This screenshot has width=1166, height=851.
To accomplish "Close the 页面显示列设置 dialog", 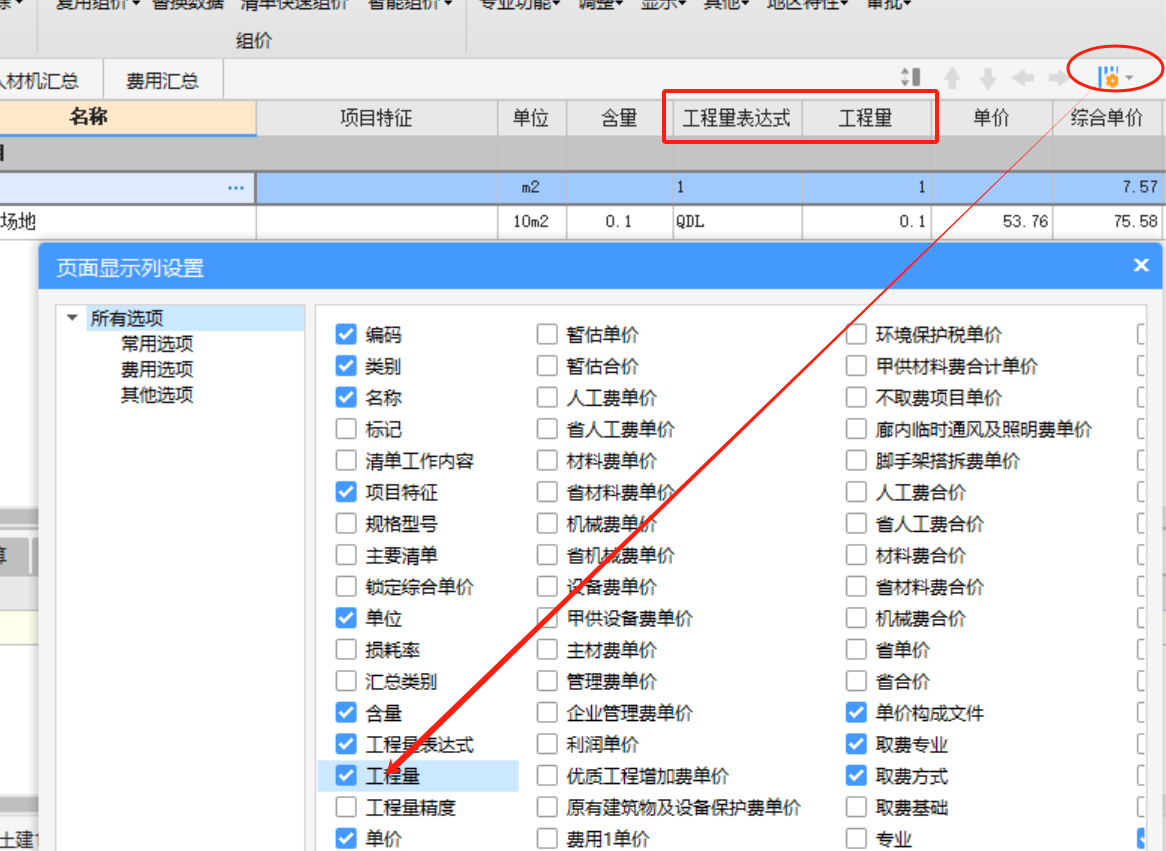I will click(1141, 265).
